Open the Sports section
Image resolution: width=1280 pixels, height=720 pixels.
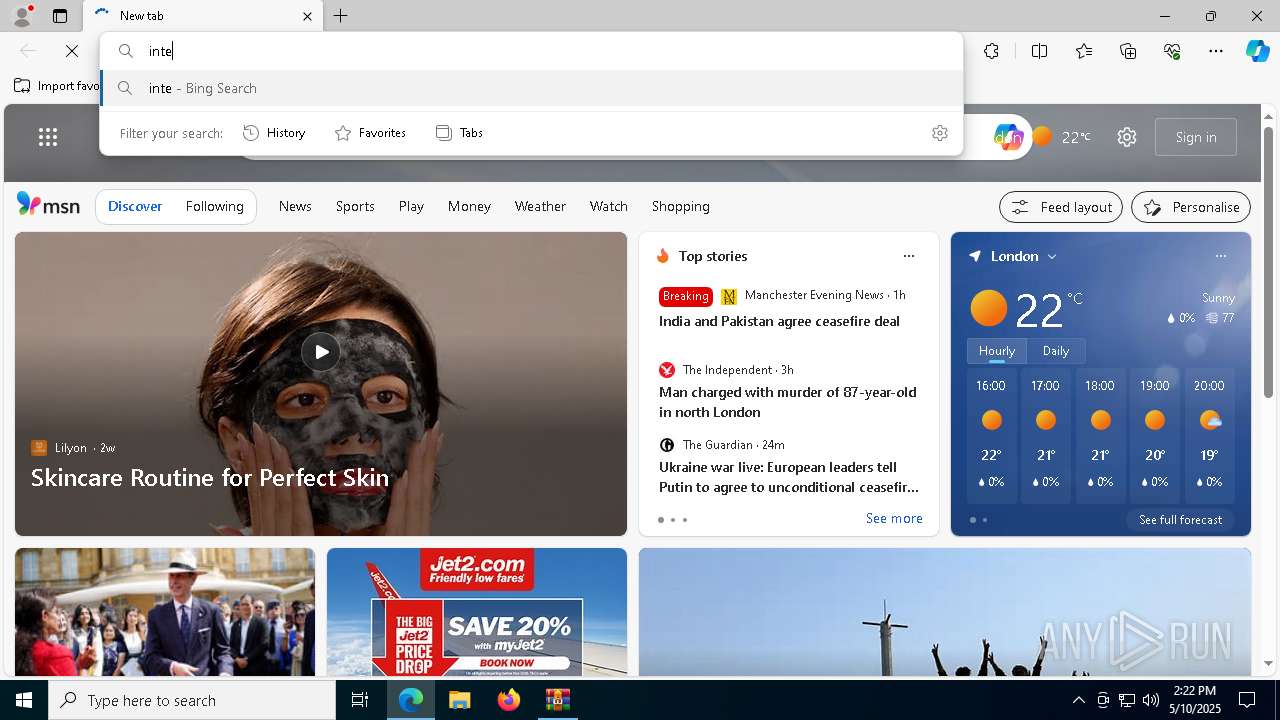click(355, 206)
